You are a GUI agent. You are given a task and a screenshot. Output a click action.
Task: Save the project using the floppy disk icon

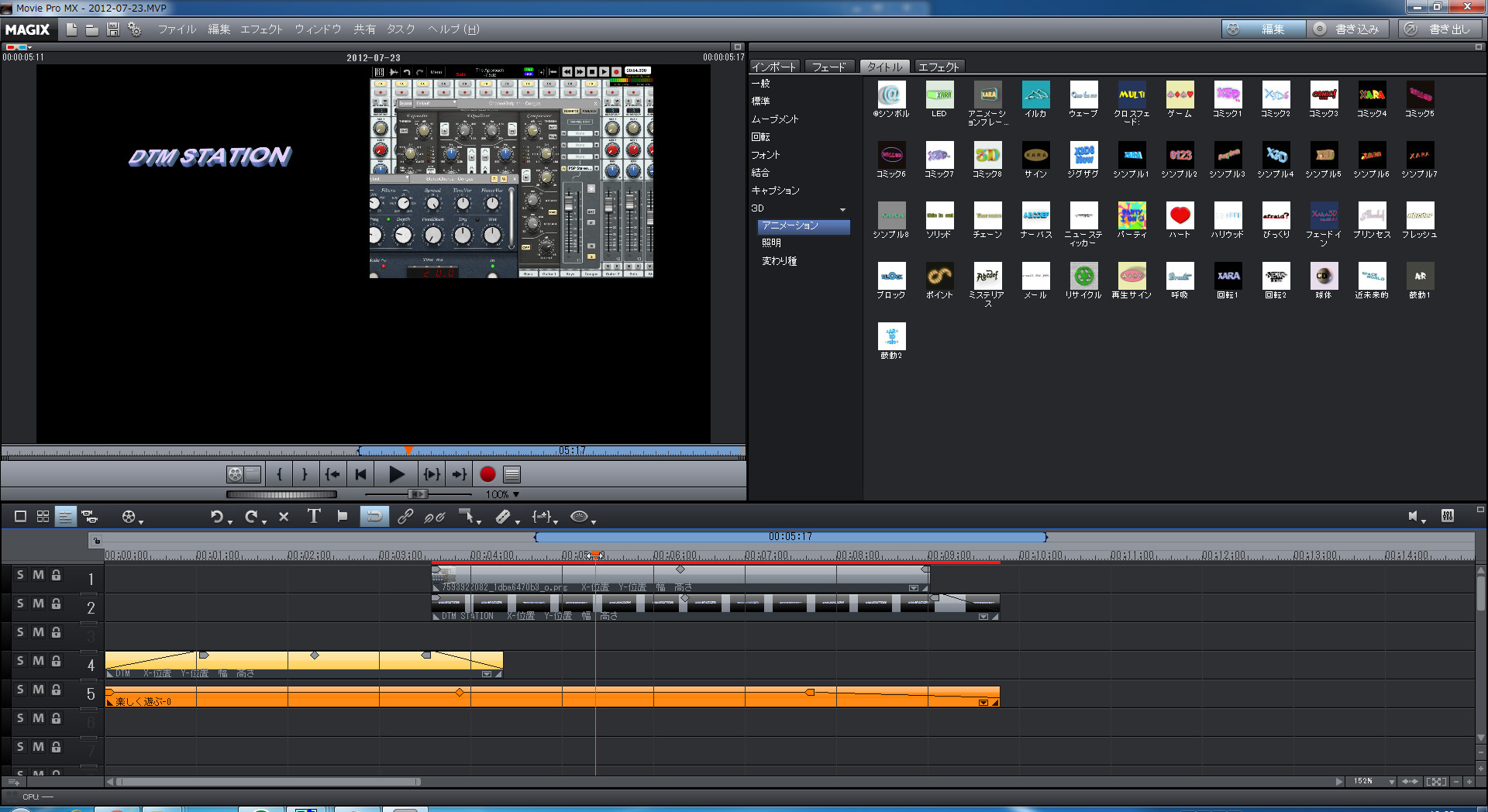tap(113, 29)
